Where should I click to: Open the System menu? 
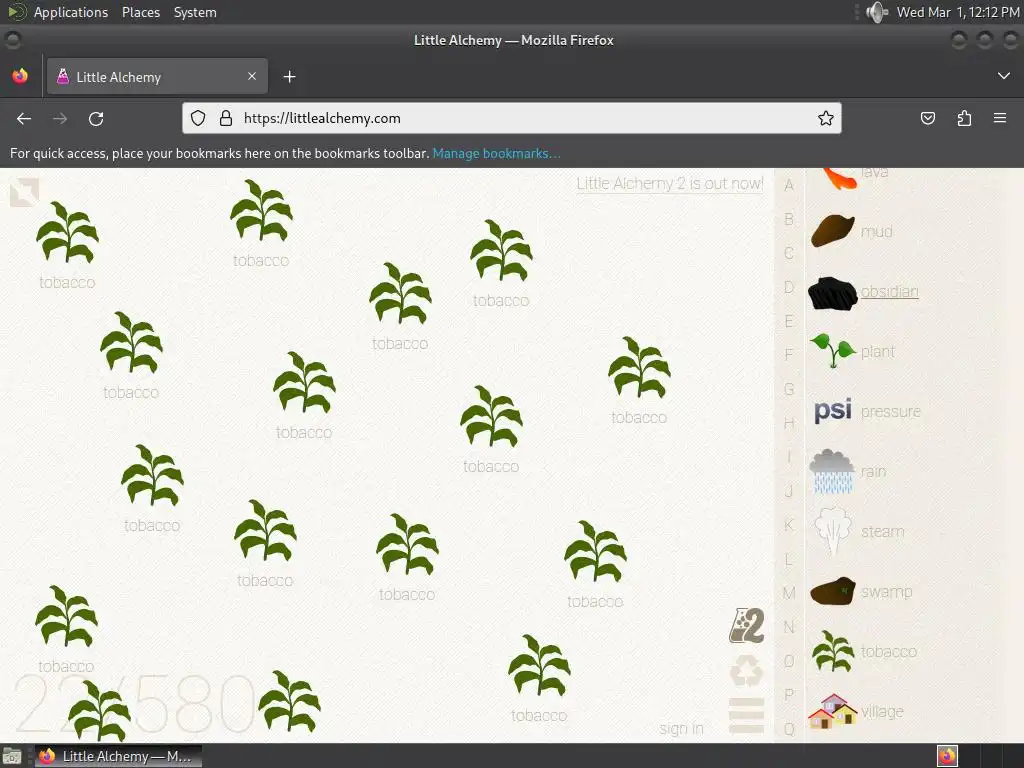(195, 12)
